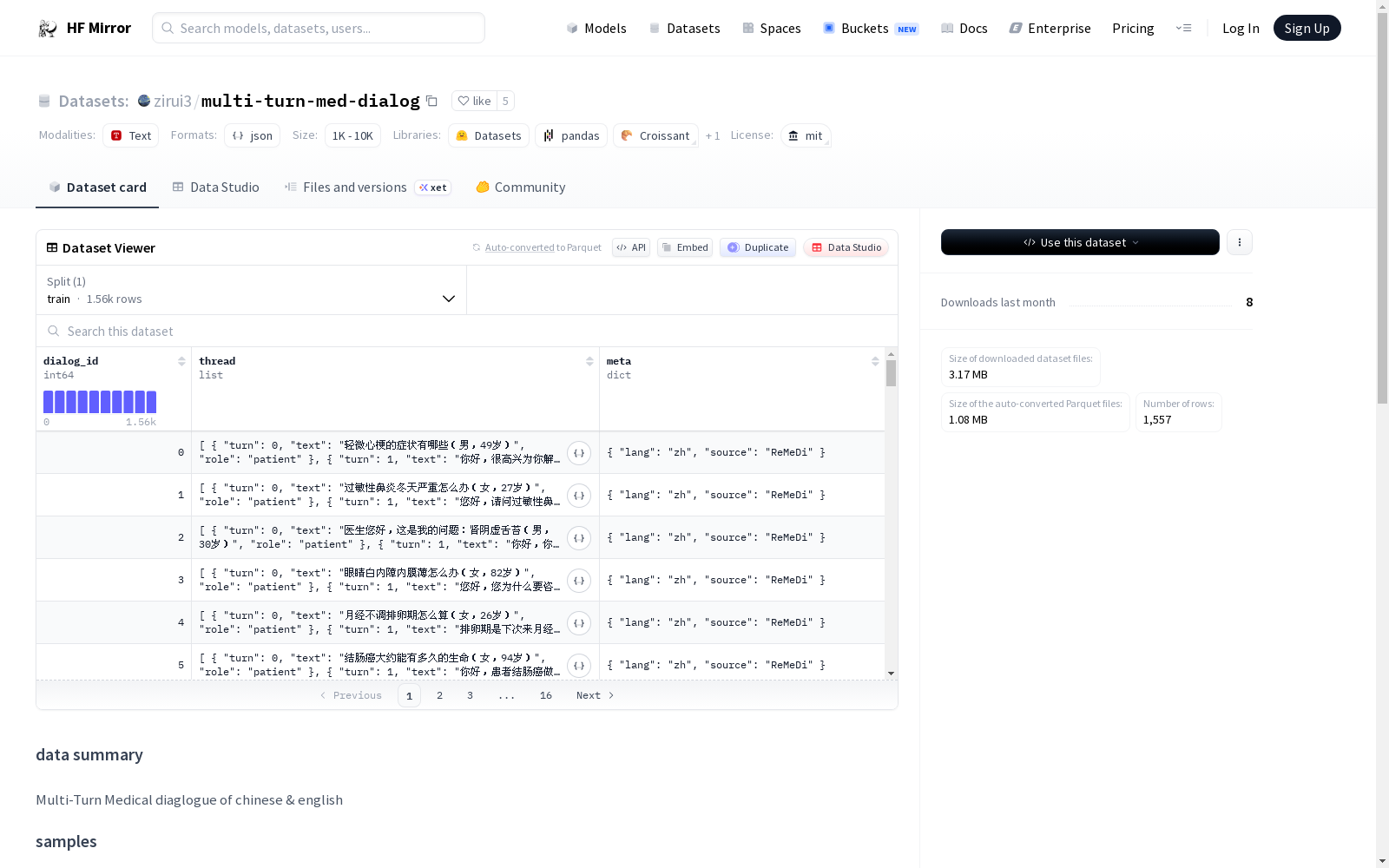Screen dimensions: 1389x868
Task: Sort by the meta column
Action: pyautogui.click(x=875, y=361)
